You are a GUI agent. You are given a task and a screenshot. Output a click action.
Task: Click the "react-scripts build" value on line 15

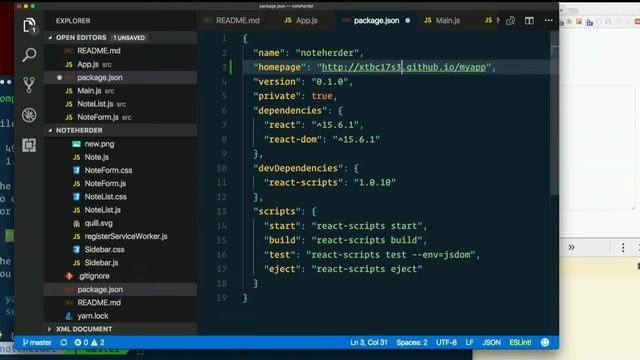coord(366,240)
